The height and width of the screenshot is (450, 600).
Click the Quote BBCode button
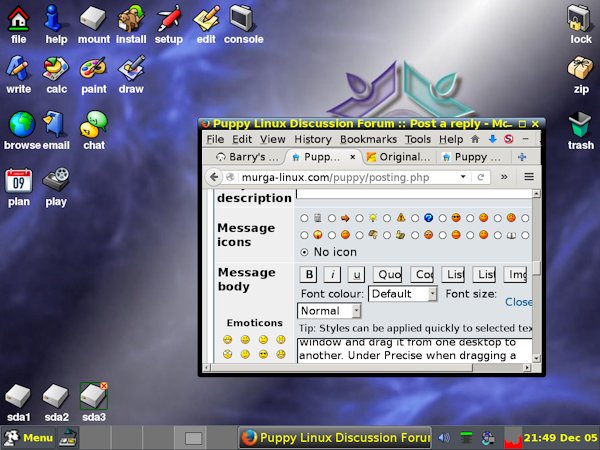click(388, 274)
